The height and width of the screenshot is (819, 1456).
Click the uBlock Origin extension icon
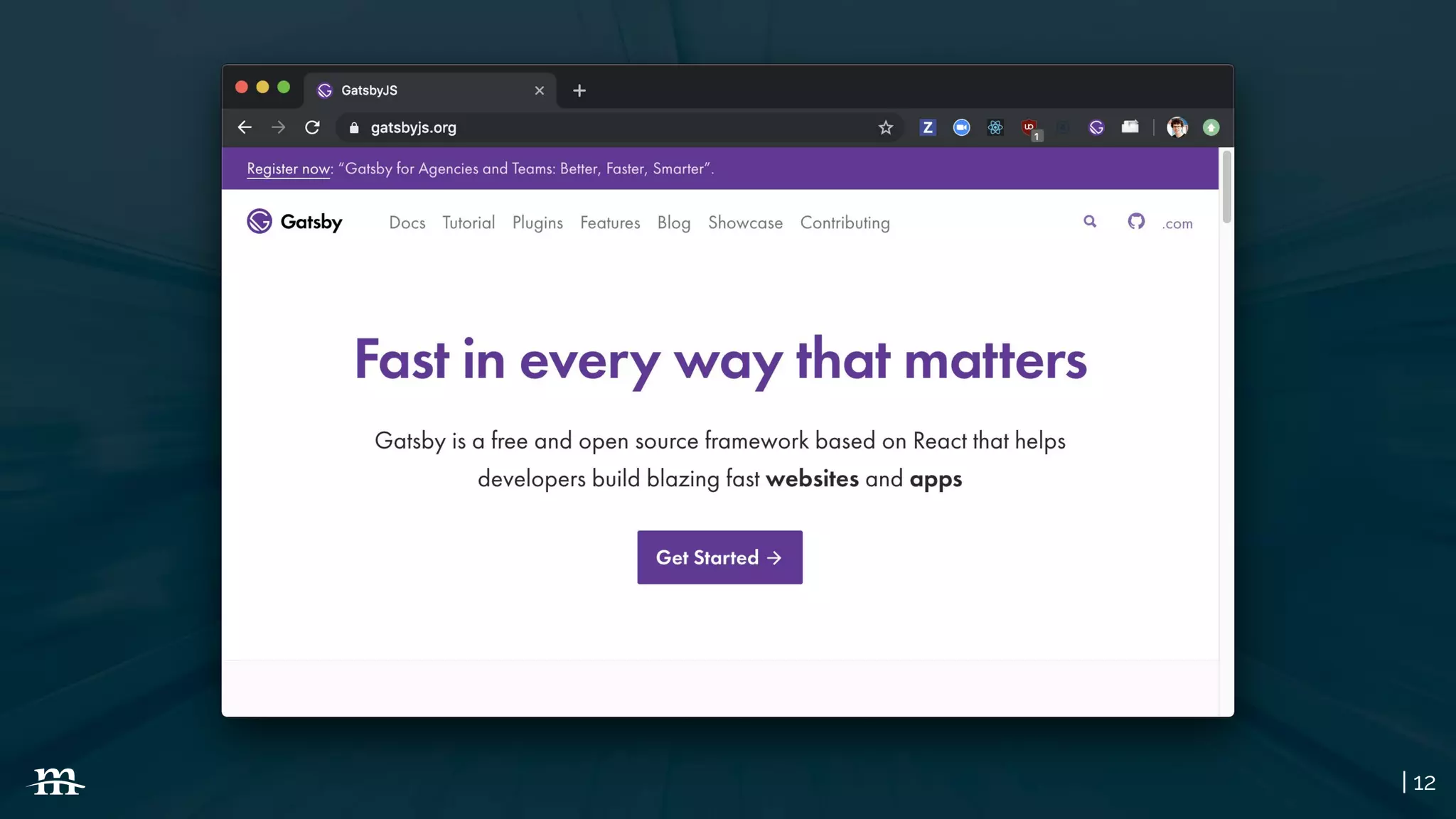1029,127
